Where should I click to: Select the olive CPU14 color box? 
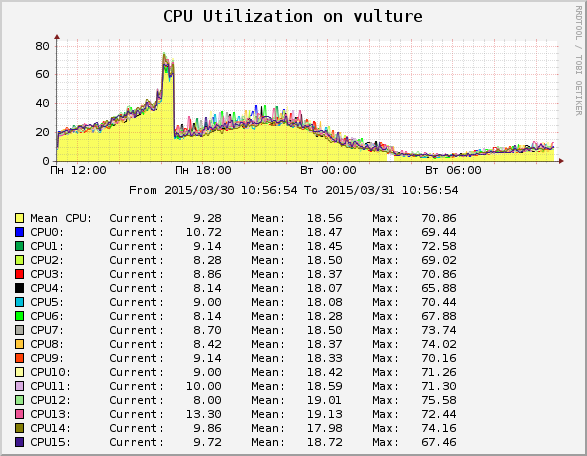point(19,428)
